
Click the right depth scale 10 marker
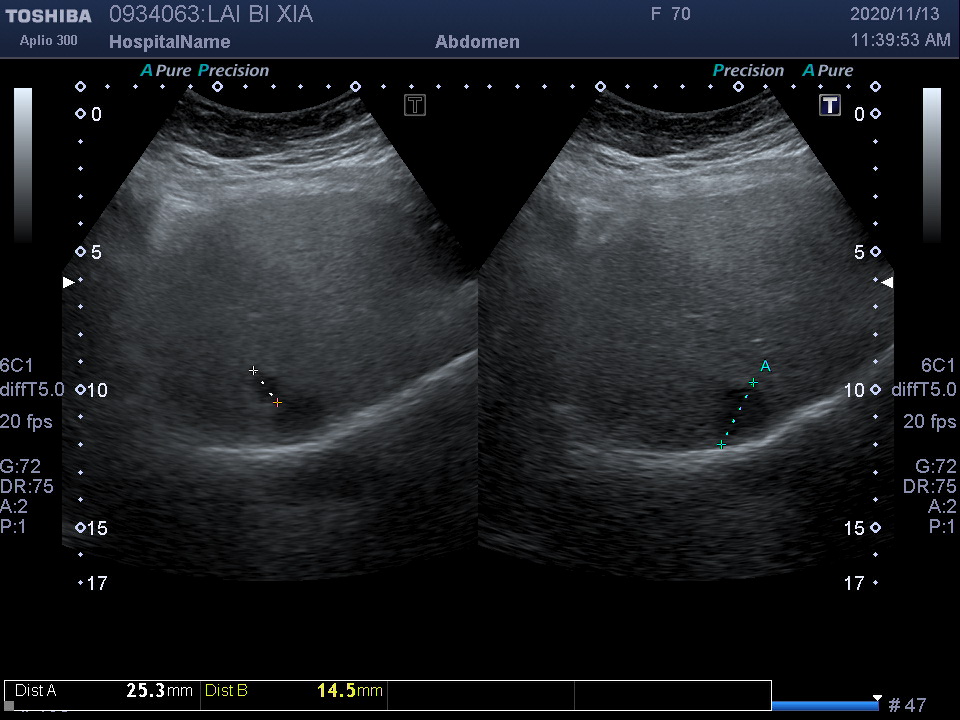862,390
